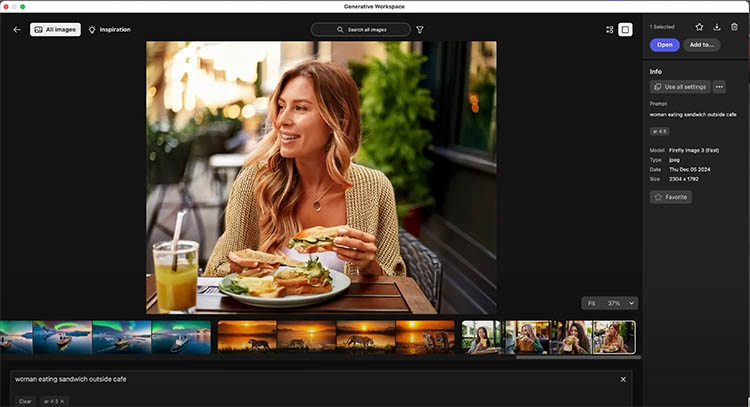750x407 pixels.
Task: Switch to single image view
Action: 626,30
